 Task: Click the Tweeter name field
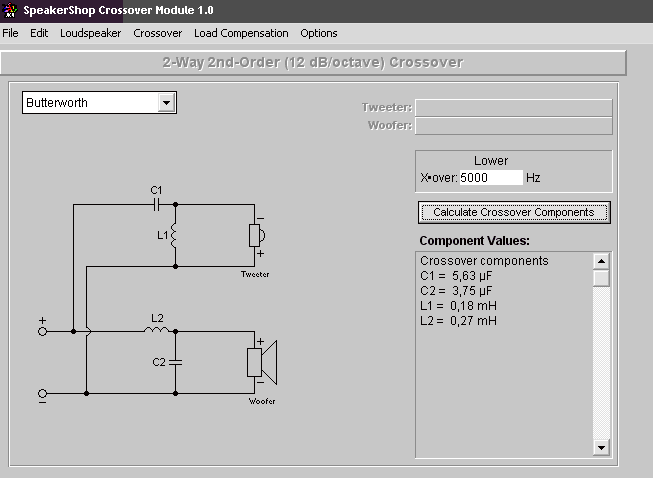(514, 108)
